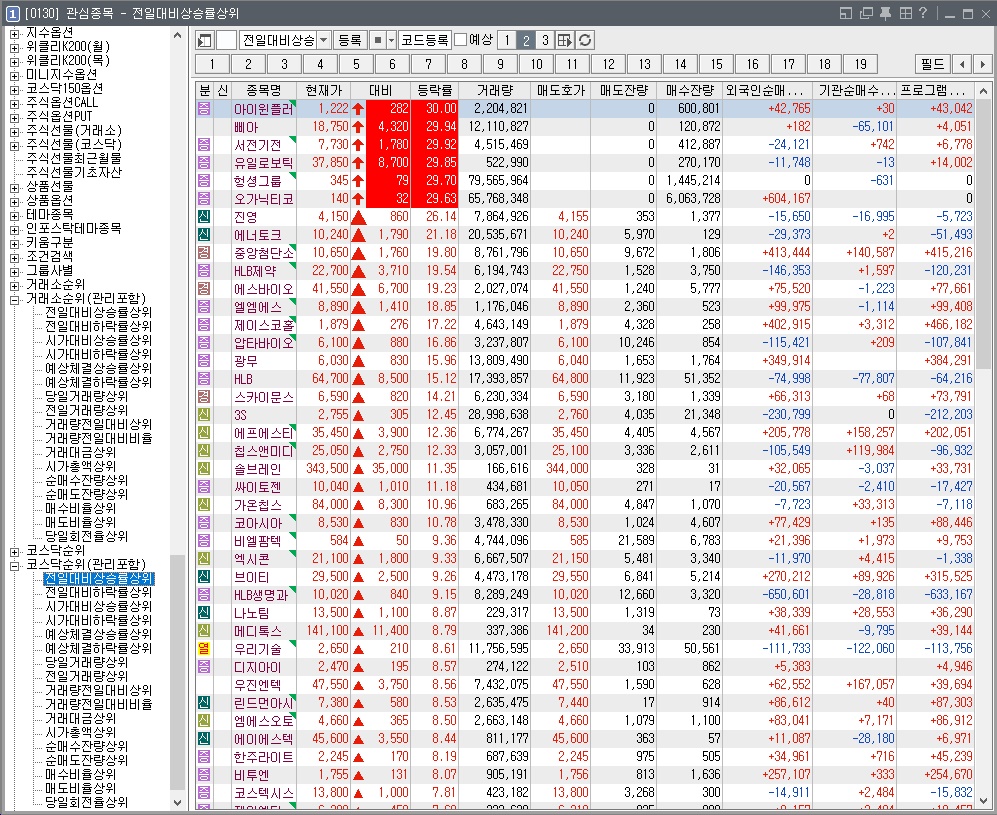Select 거래대금상위 under 거래소순위(관리포함)
This screenshot has height=815, width=997.
click(80, 453)
